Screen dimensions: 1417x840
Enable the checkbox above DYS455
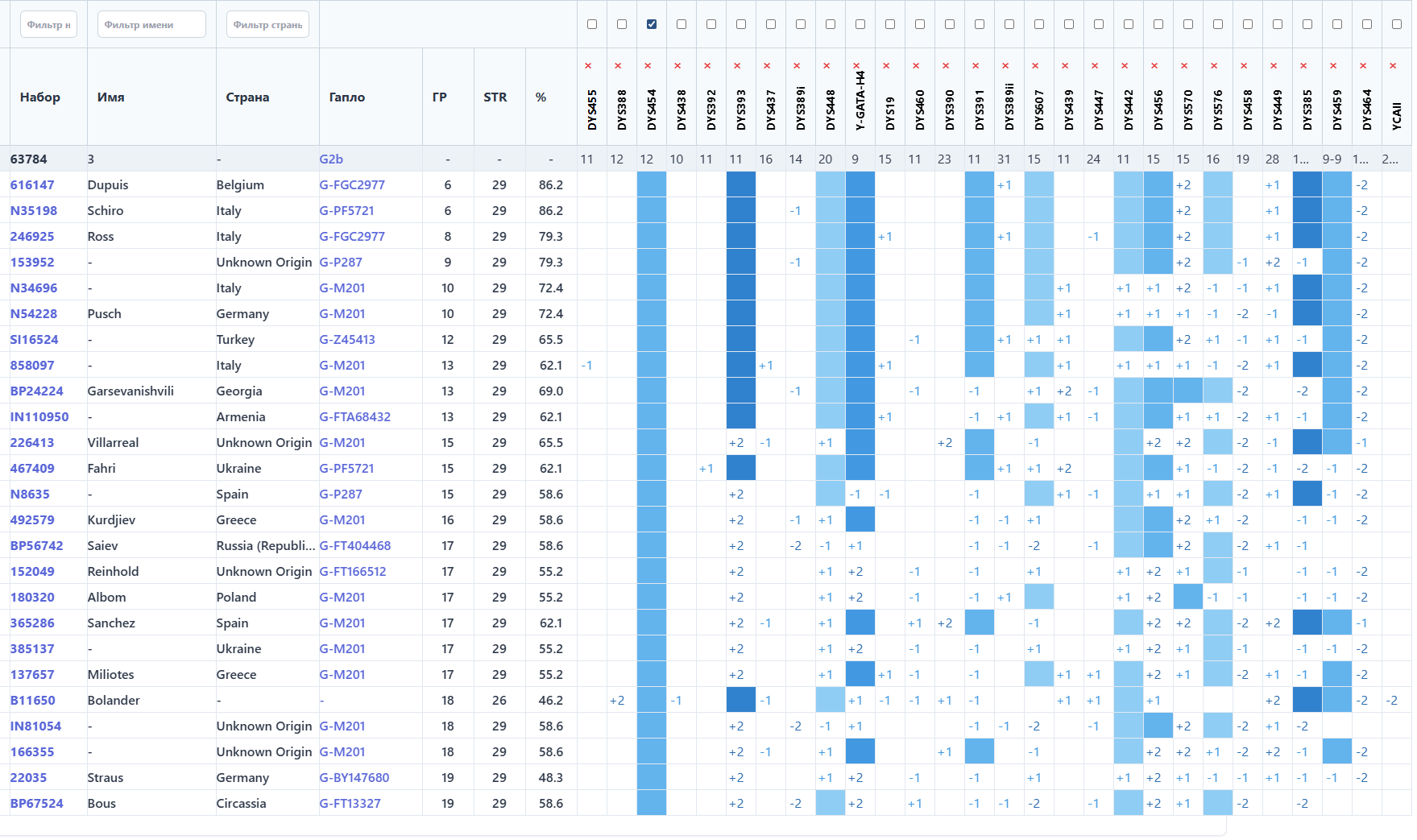tap(592, 24)
